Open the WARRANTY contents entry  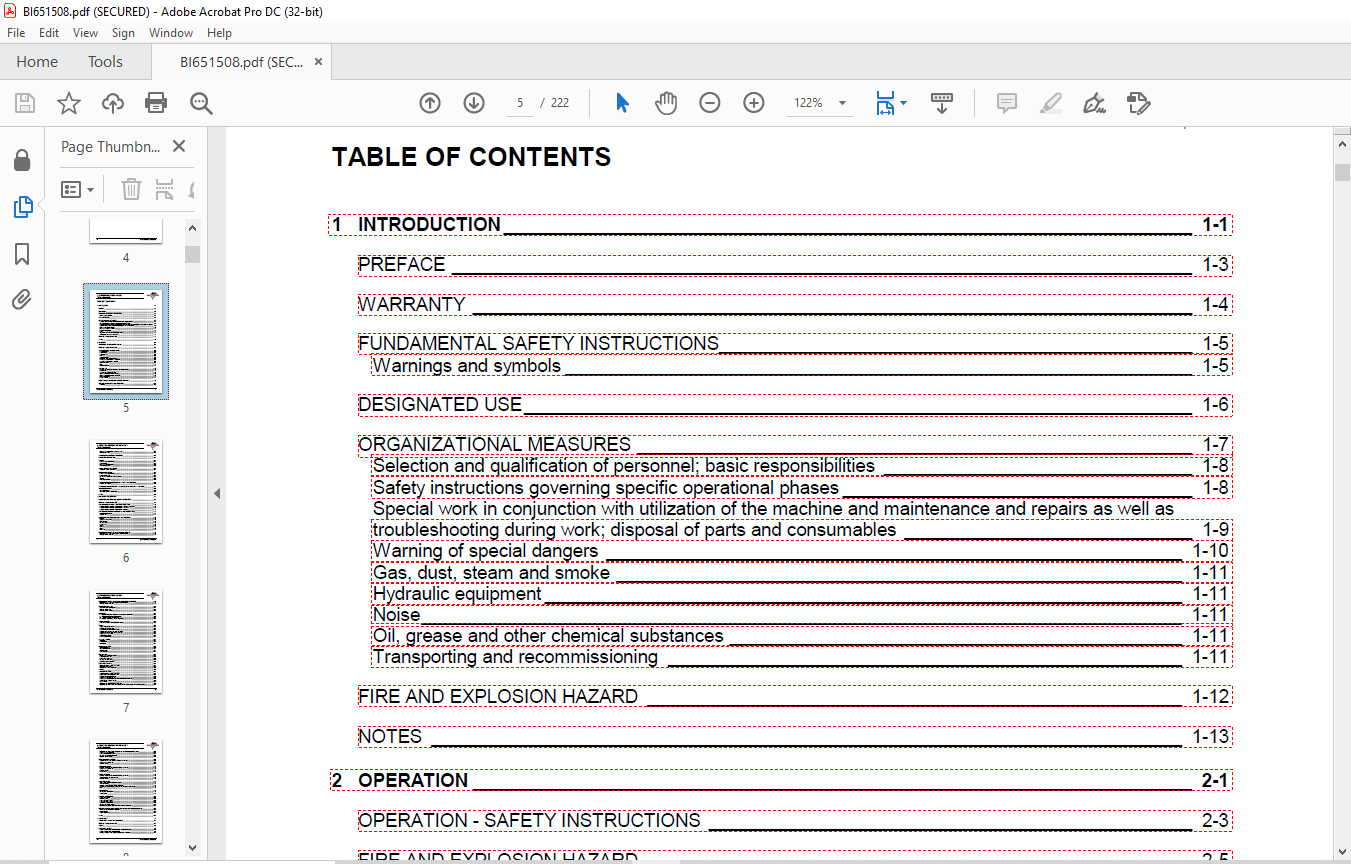[795, 304]
